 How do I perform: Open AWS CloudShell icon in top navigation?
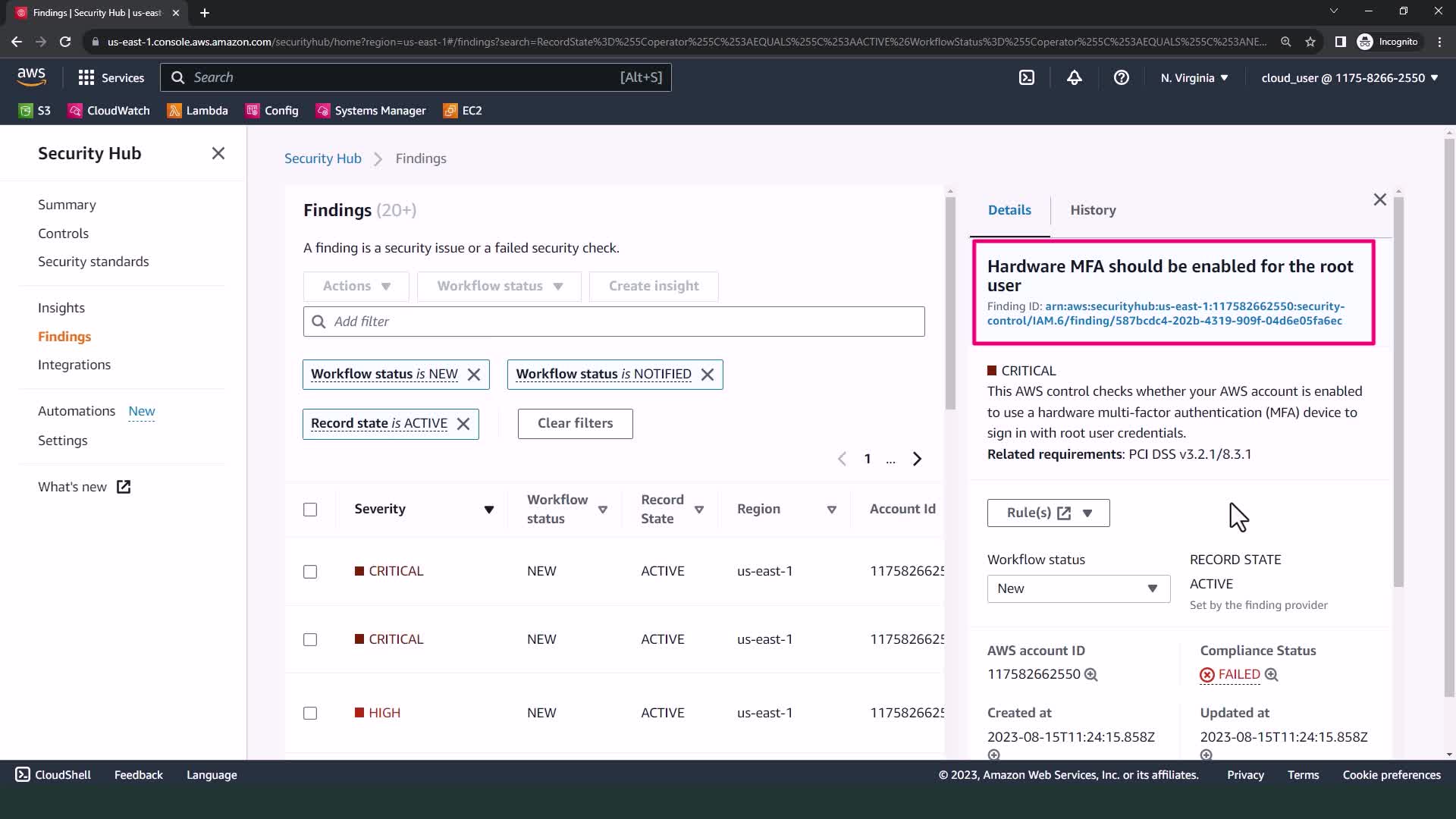(1027, 77)
